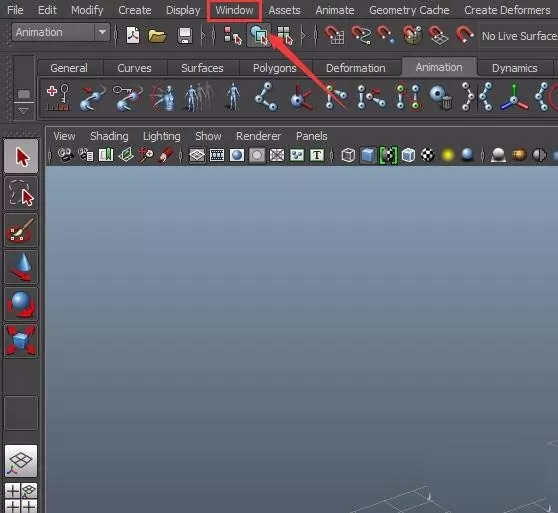The height and width of the screenshot is (513, 558).
Task: Switch to the Animation shelf tab
Action: (439, 67)
